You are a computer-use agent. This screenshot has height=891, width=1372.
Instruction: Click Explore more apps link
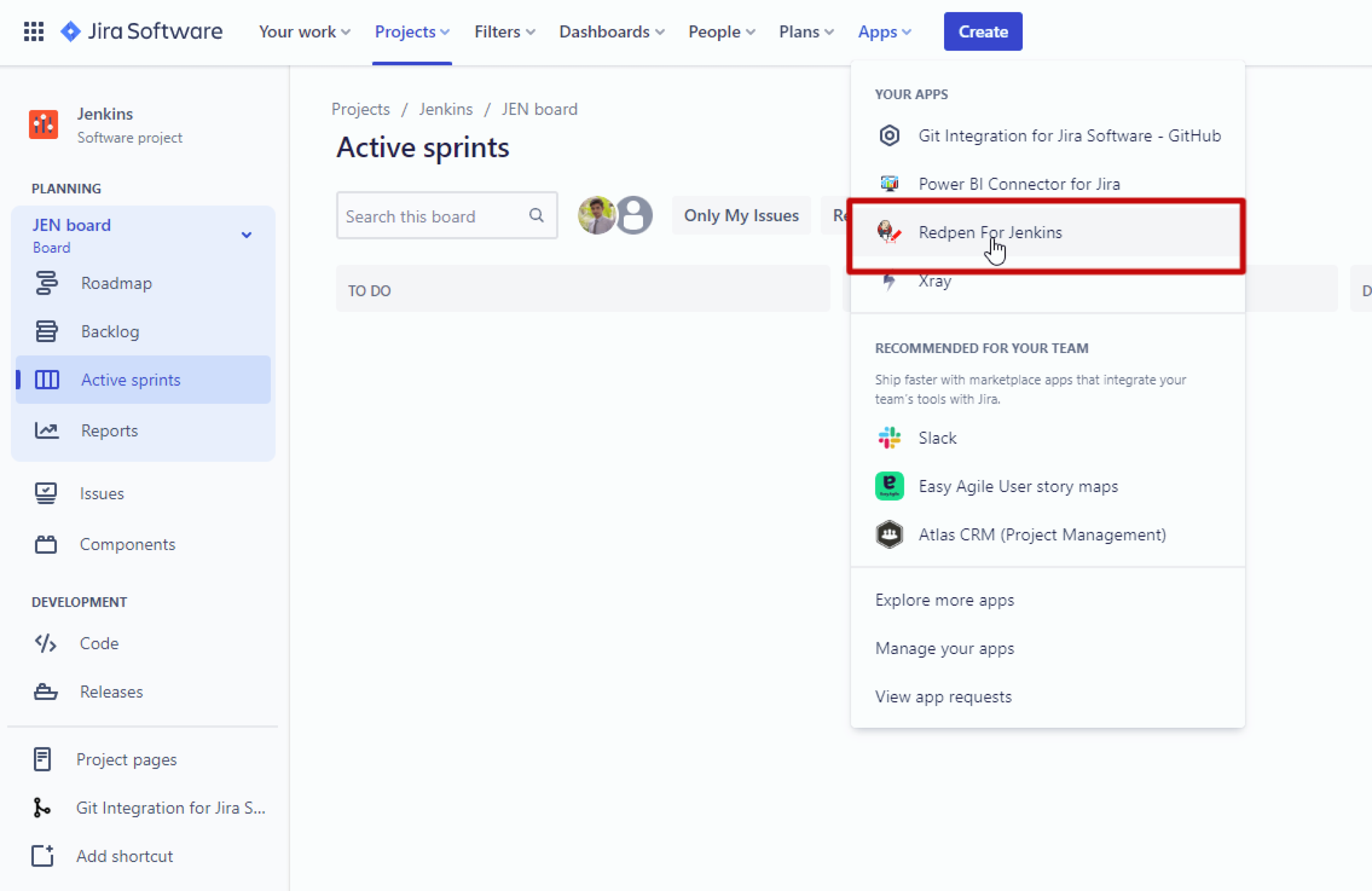coord(944,600)
